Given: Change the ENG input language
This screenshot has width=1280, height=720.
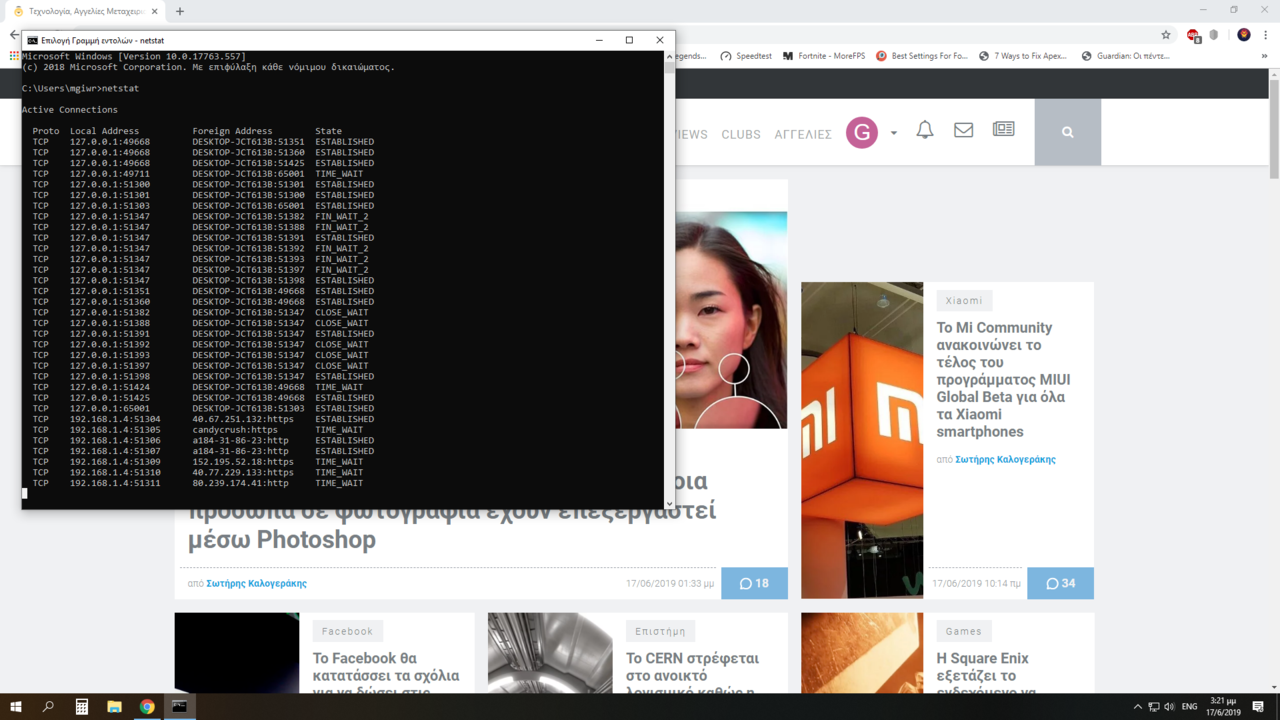Looking at the screenshot, I should click(1190, 707).
